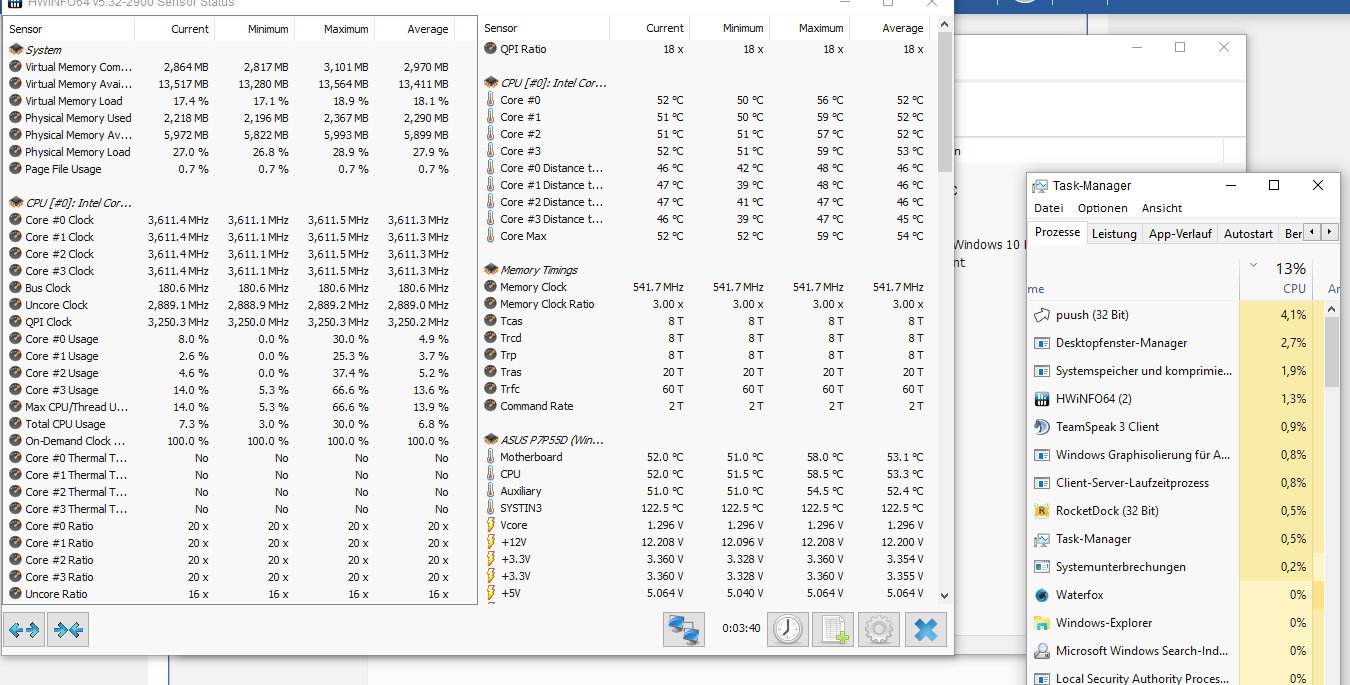This screenshot has height=685, width=1350.
Task: Click the right sensor panel vertical scrollbar
Action: coord(945,310)
